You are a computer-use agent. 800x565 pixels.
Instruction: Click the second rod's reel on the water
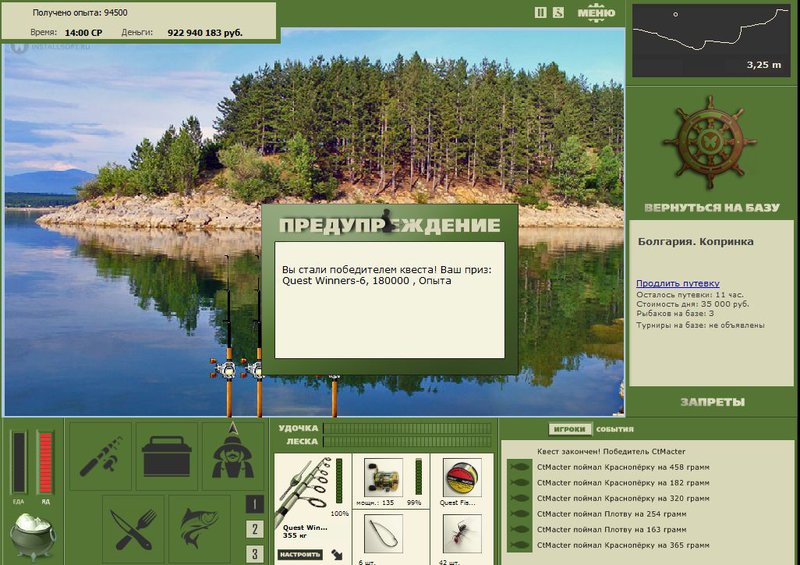coord(254,370)
